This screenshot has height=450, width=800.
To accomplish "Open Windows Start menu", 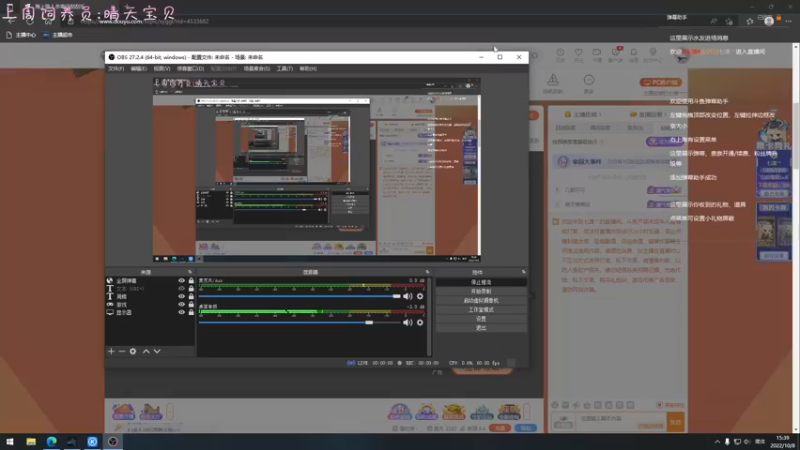I will click(10, 441).
